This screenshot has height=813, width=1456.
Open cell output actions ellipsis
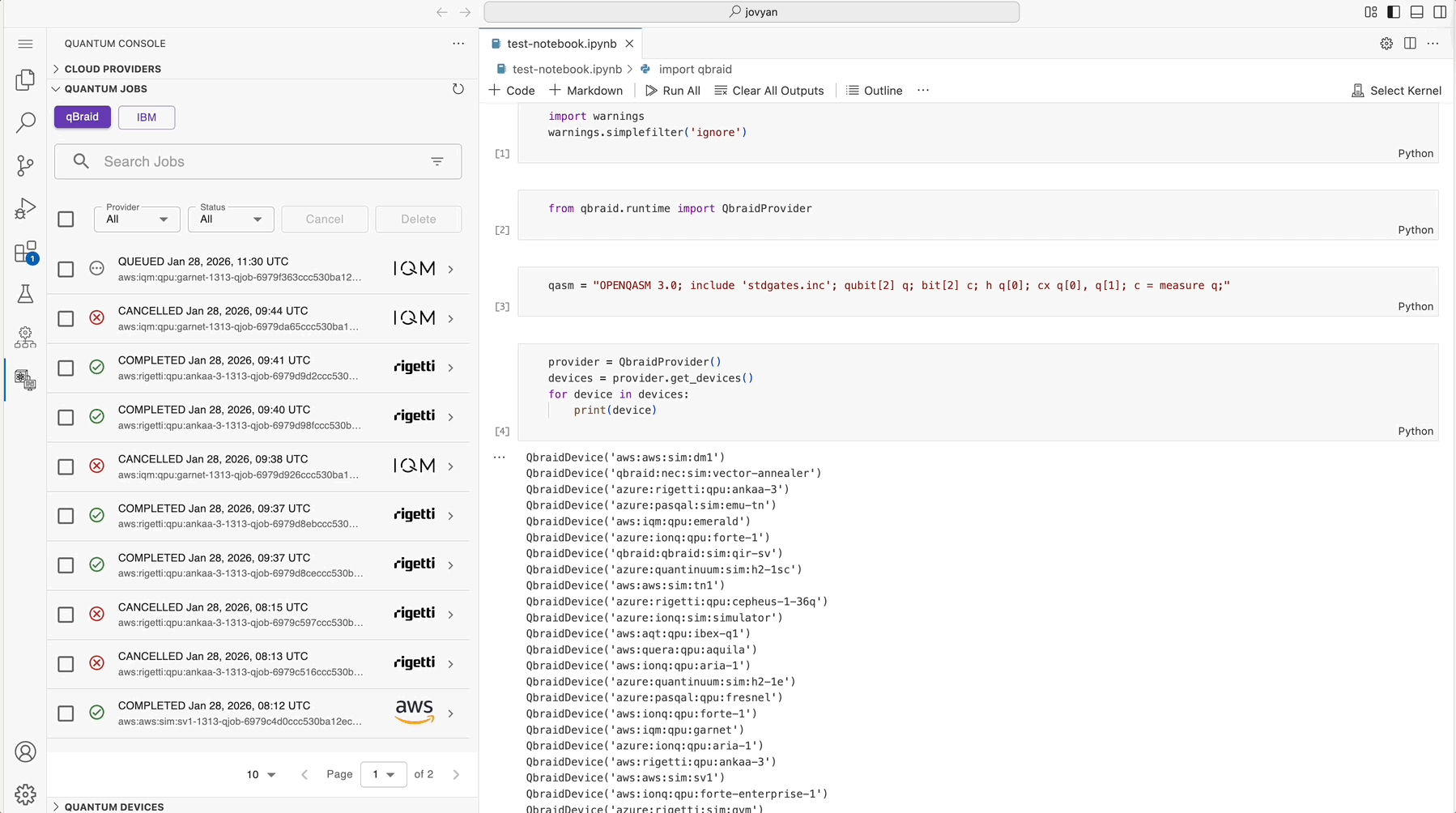click(x=500, y=458)
